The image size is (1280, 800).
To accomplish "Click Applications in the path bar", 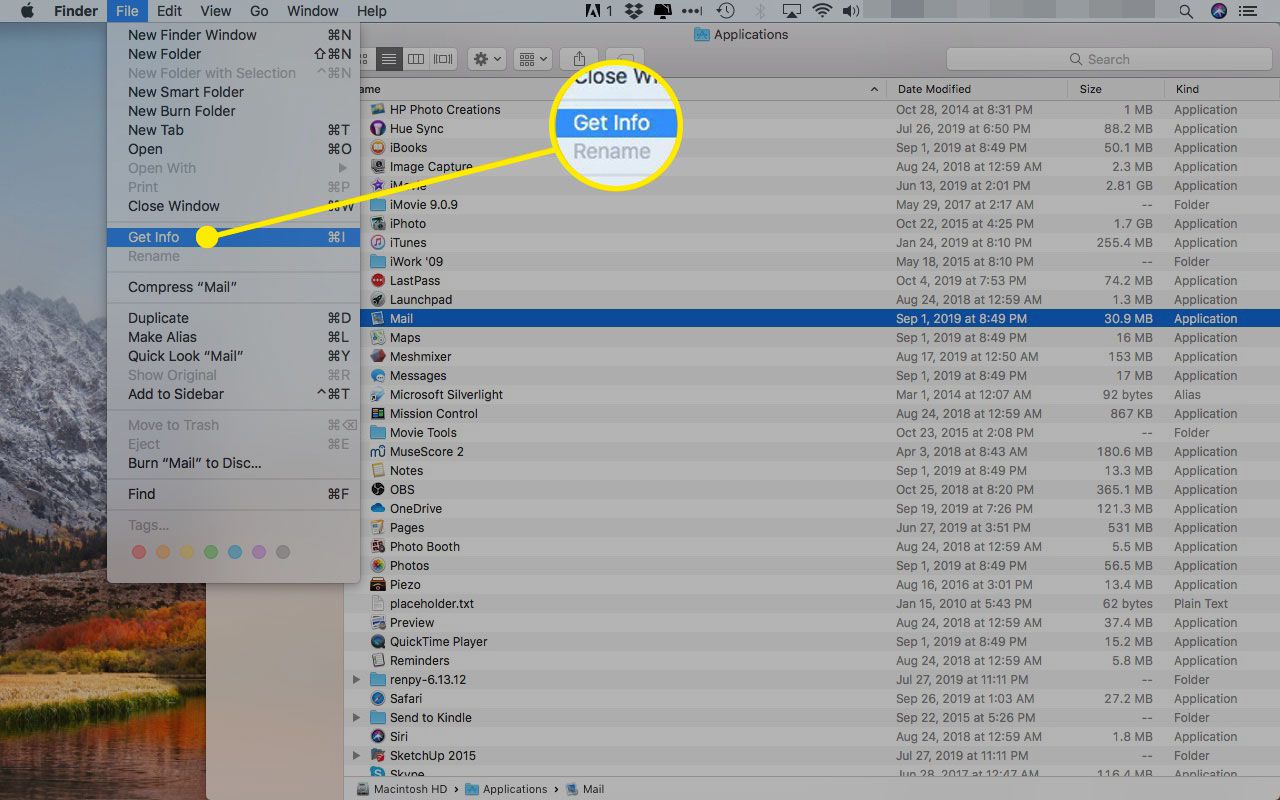I will point(506,789).
